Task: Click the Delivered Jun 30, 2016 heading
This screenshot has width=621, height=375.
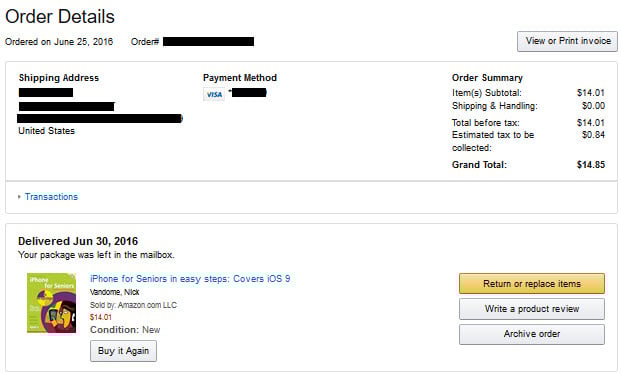Action: coord(78,241)
